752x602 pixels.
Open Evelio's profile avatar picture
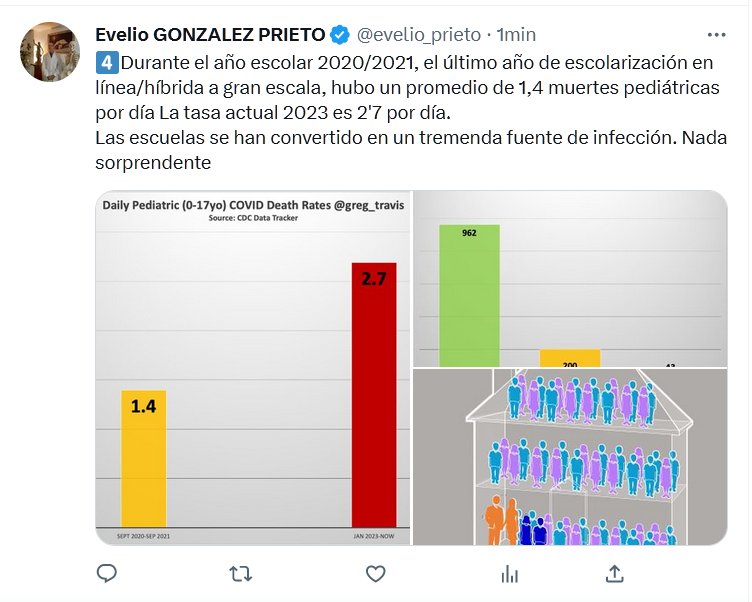point(50,52)
